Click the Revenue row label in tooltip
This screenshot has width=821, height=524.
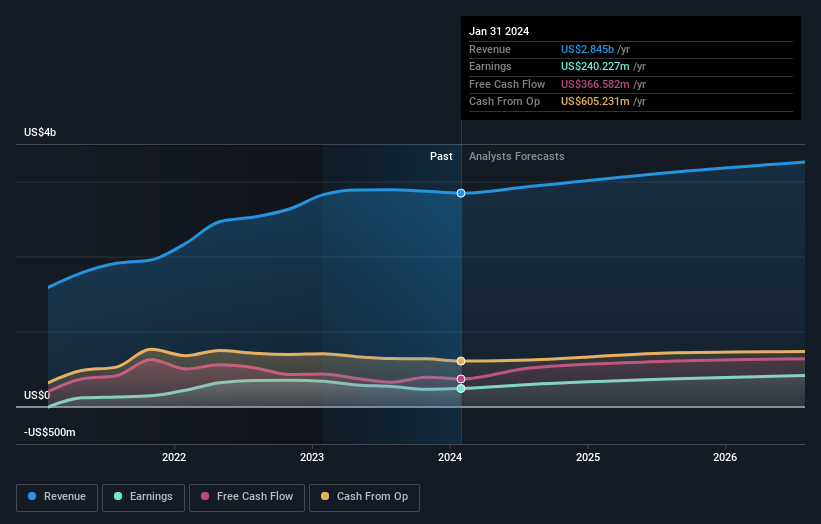pos(490,49)
